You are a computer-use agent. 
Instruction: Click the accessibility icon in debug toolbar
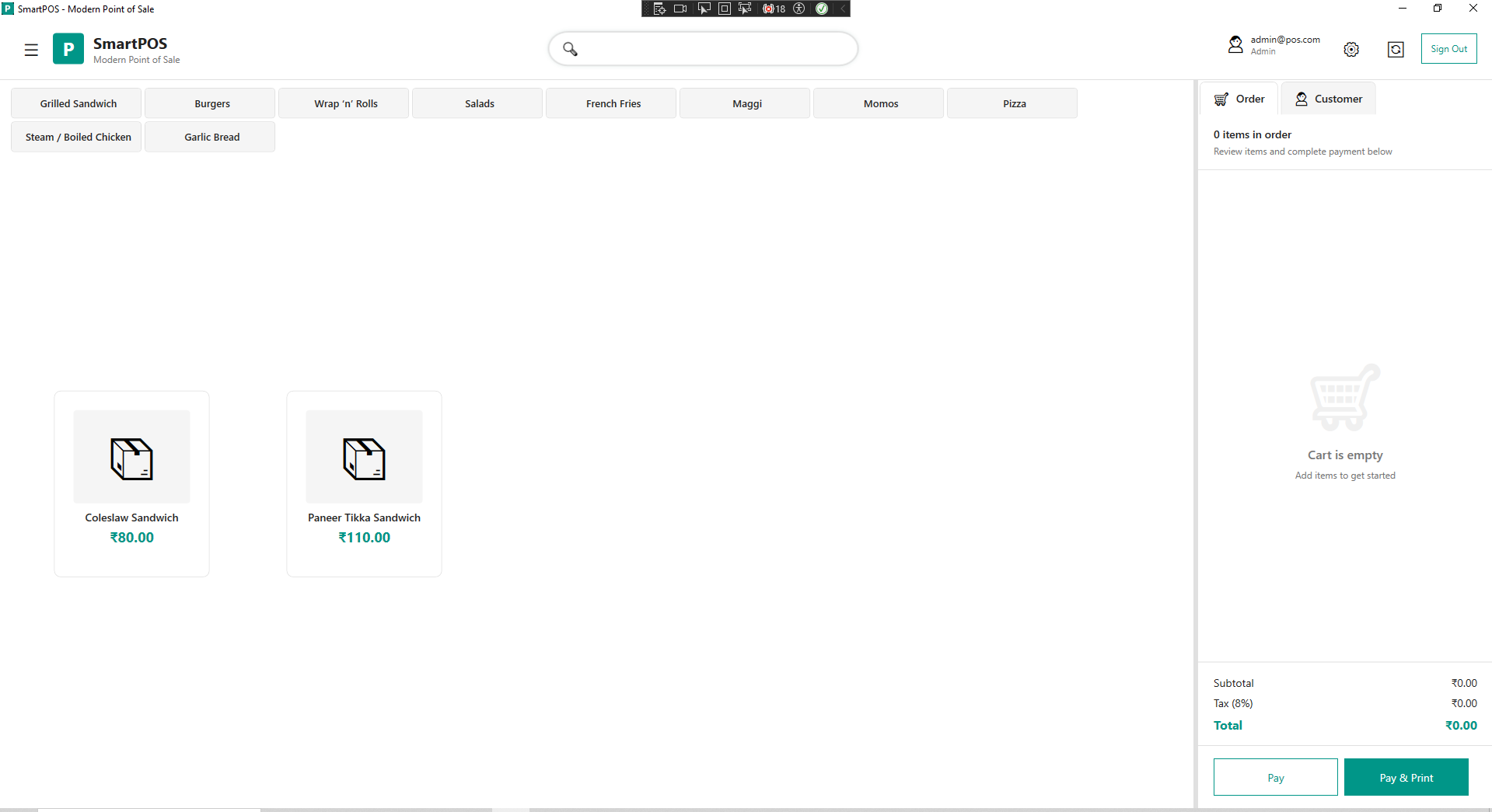798,9
